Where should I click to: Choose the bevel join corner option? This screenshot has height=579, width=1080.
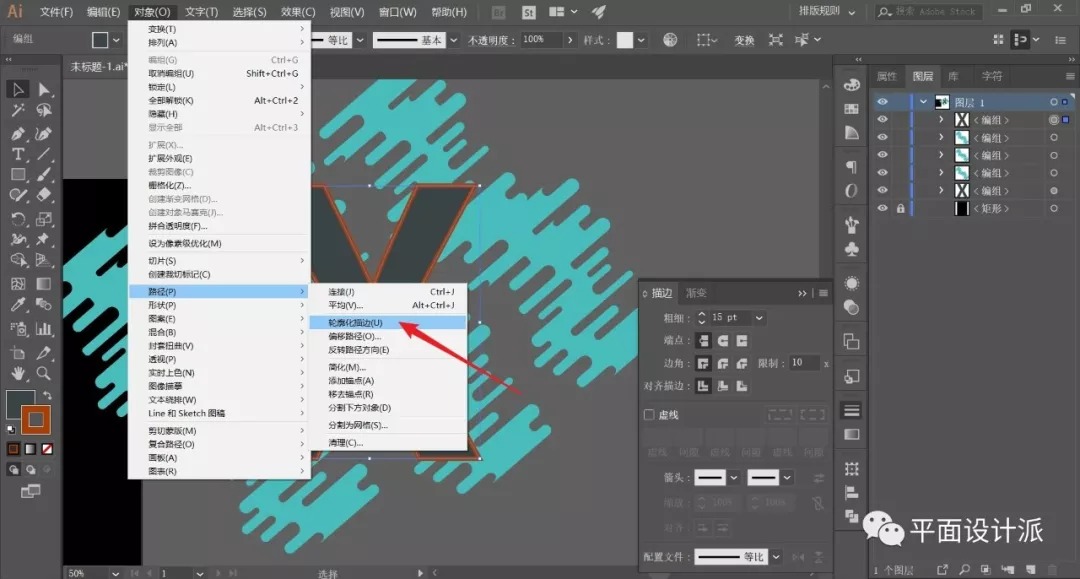pyautogui.click(x=742, y=364)
